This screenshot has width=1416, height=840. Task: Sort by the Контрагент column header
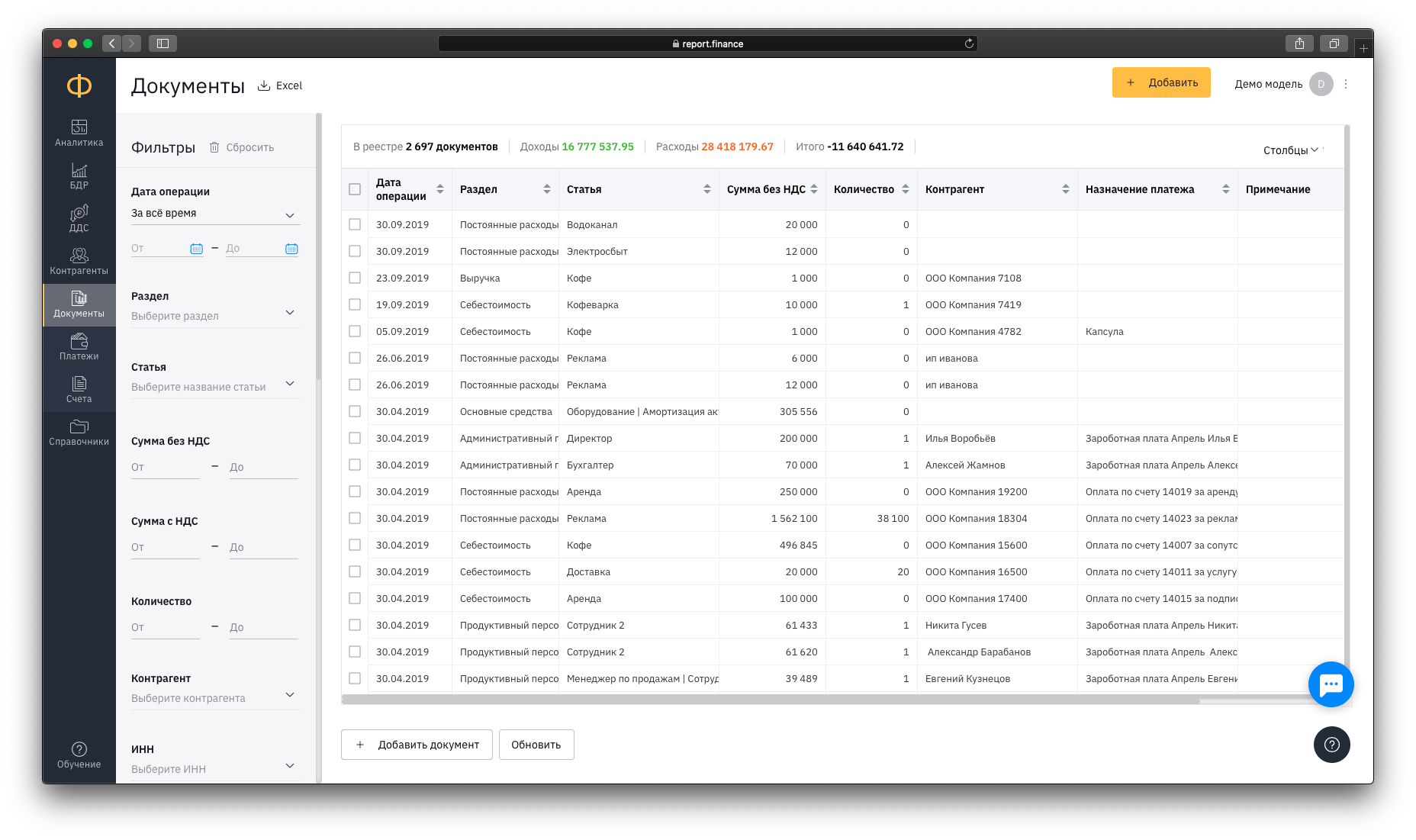[997, 189]
